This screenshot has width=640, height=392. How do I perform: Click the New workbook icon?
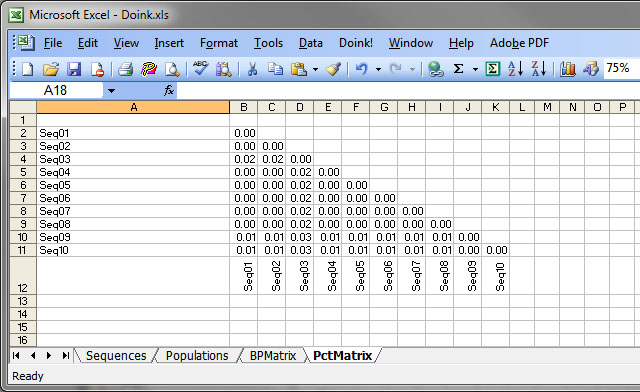[27, 69]
